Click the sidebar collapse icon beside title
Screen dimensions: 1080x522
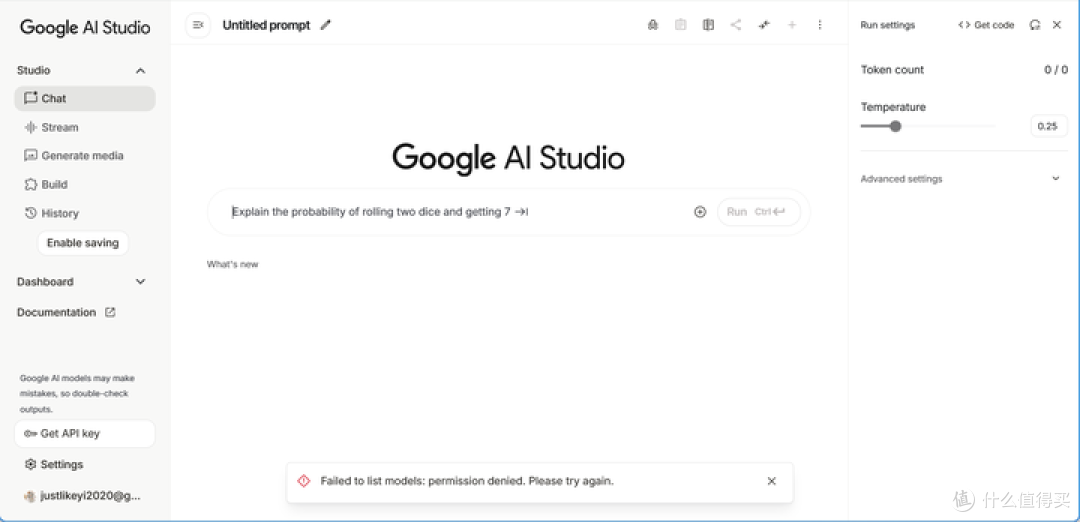click(x=198, y=25)
